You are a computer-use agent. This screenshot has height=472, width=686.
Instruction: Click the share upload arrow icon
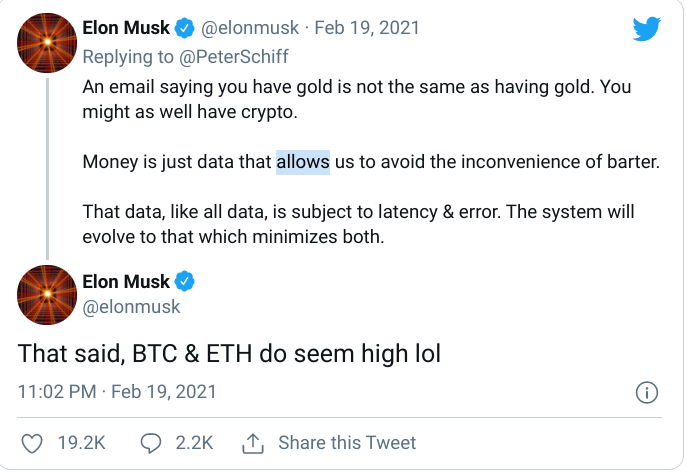click(252, 443)
